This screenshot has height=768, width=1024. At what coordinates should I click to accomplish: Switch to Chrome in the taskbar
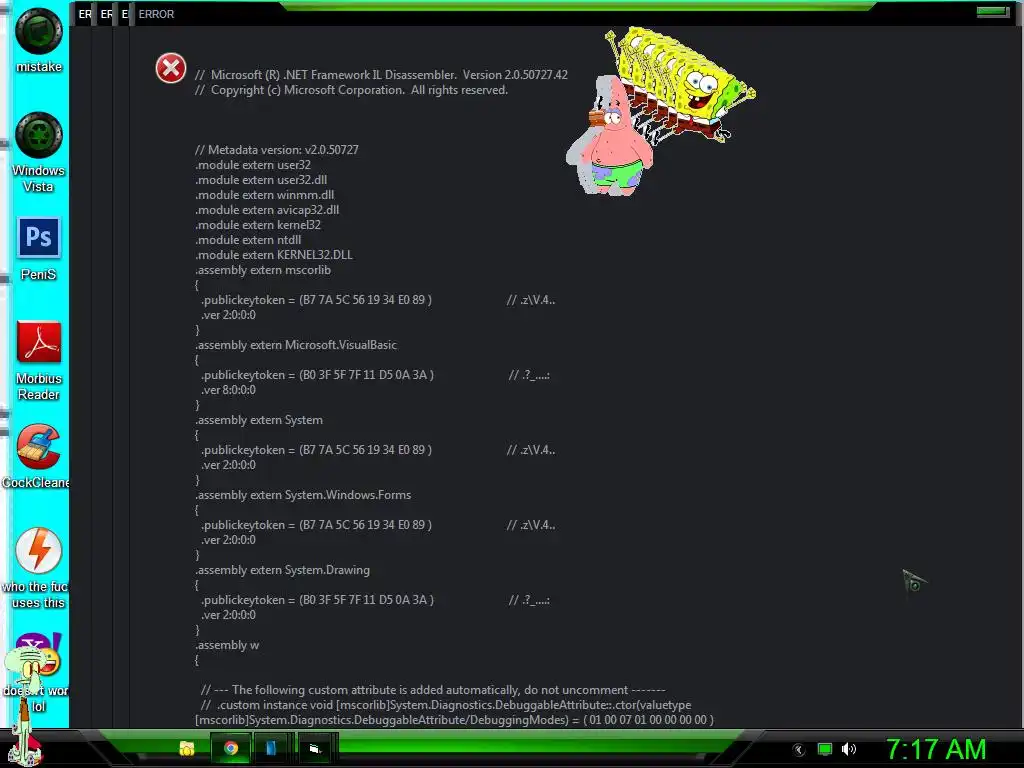point(231,748)
